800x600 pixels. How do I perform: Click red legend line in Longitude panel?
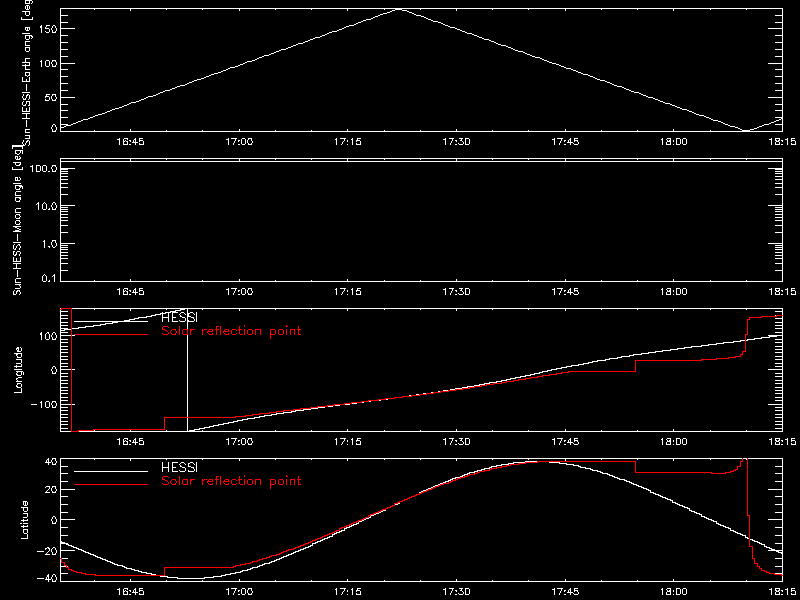click(111, 334)
